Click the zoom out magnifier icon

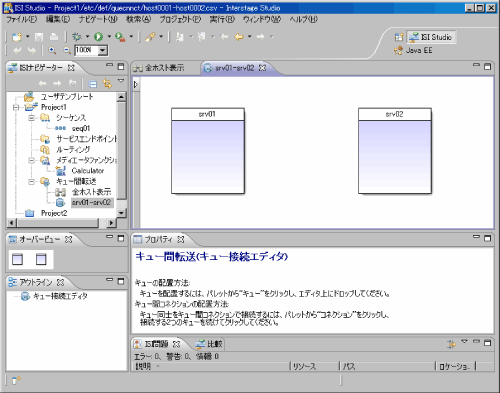click(x=67, y=50)
